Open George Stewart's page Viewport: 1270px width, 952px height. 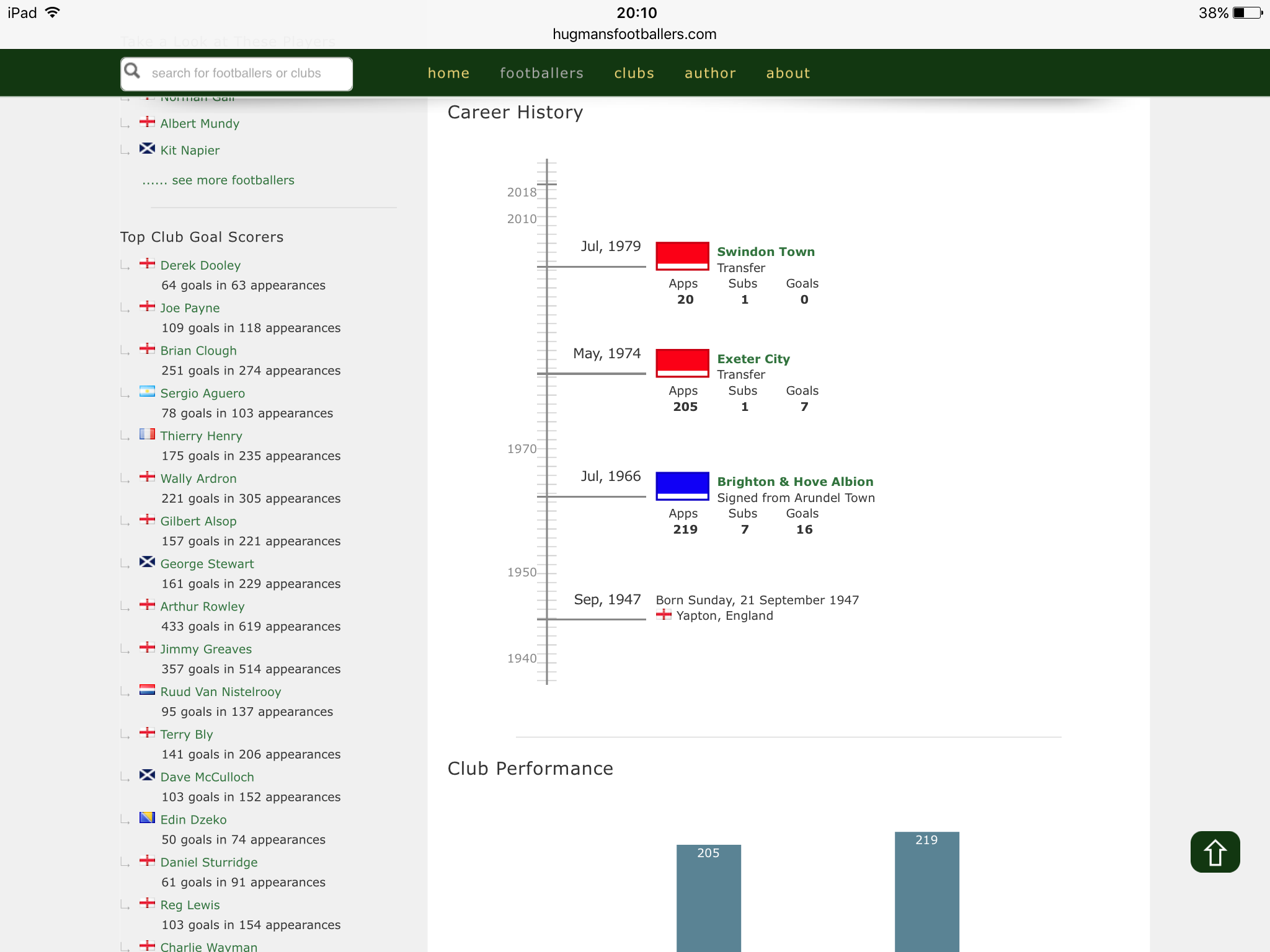pos(207,564)
